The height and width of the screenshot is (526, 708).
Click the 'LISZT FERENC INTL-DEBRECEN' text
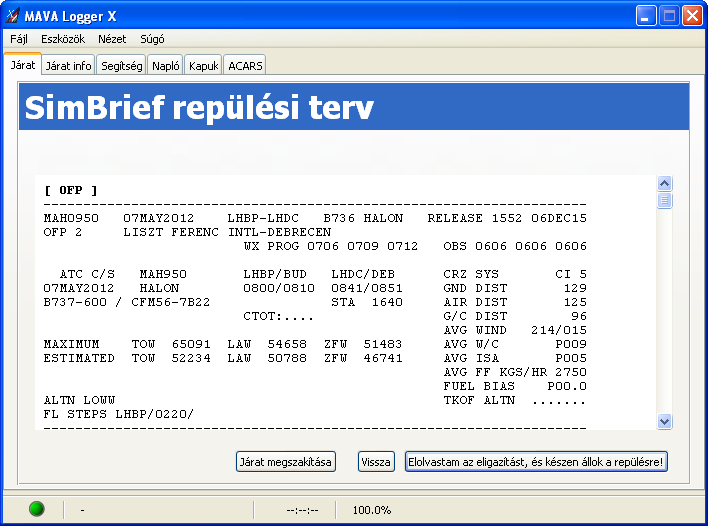(x=227, y=232)
